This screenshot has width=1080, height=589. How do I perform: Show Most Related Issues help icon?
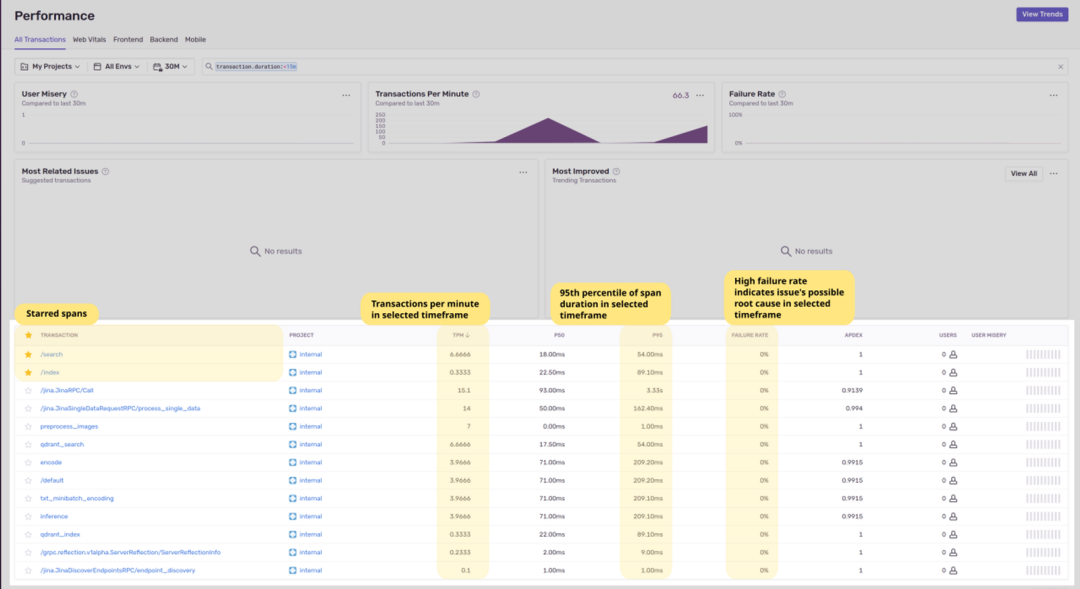[105, 172]
